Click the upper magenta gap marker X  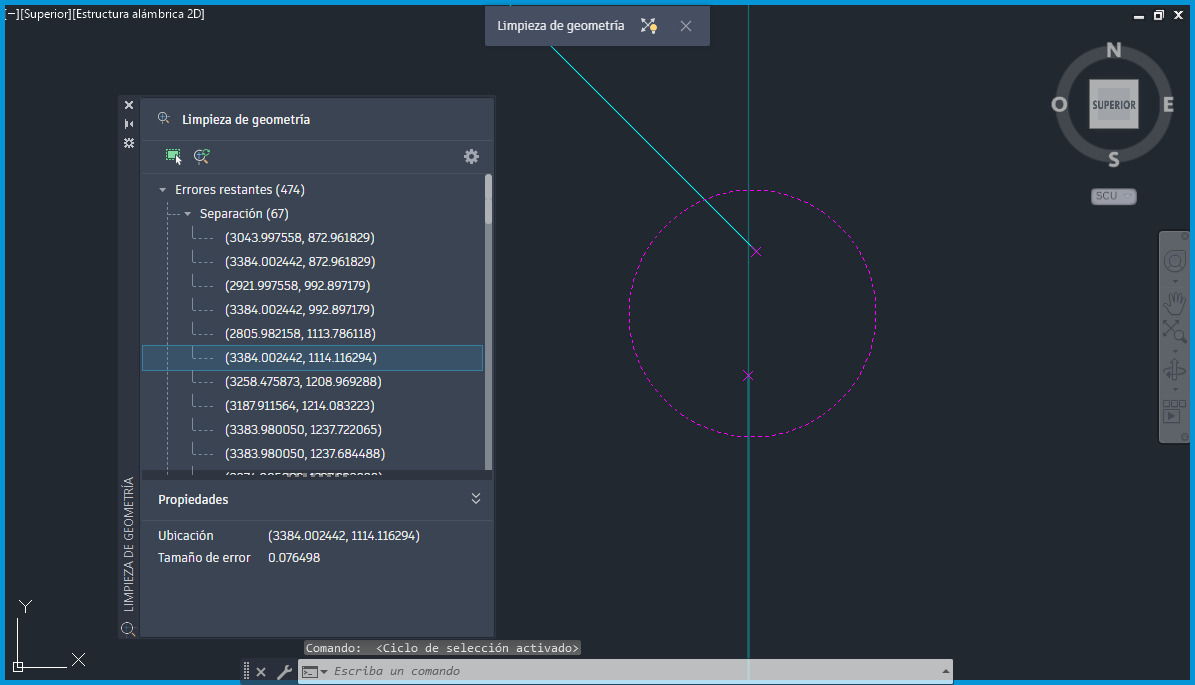point(755,251)
